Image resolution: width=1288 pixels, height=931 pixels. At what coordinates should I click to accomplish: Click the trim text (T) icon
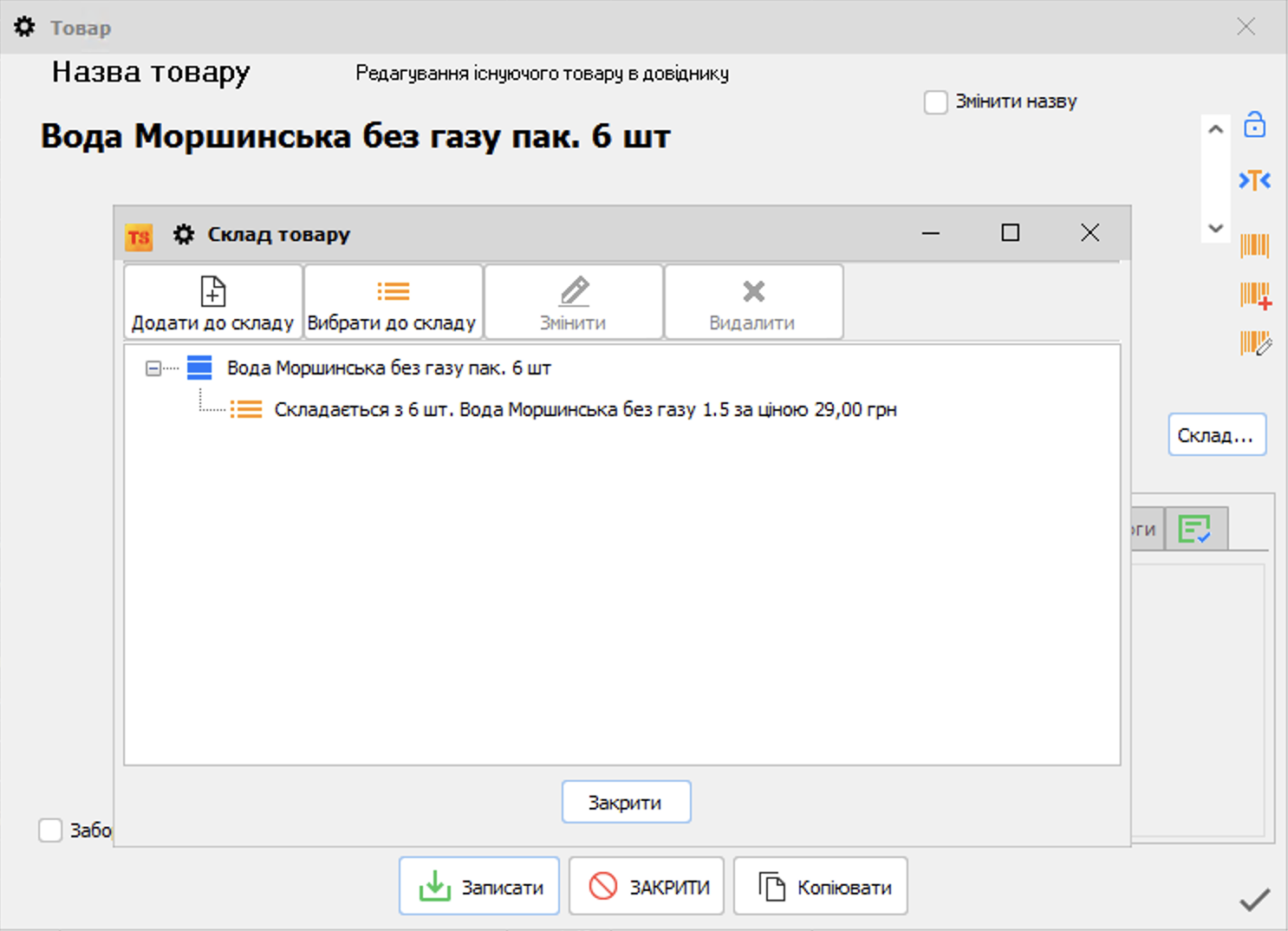coord(1254,180)
